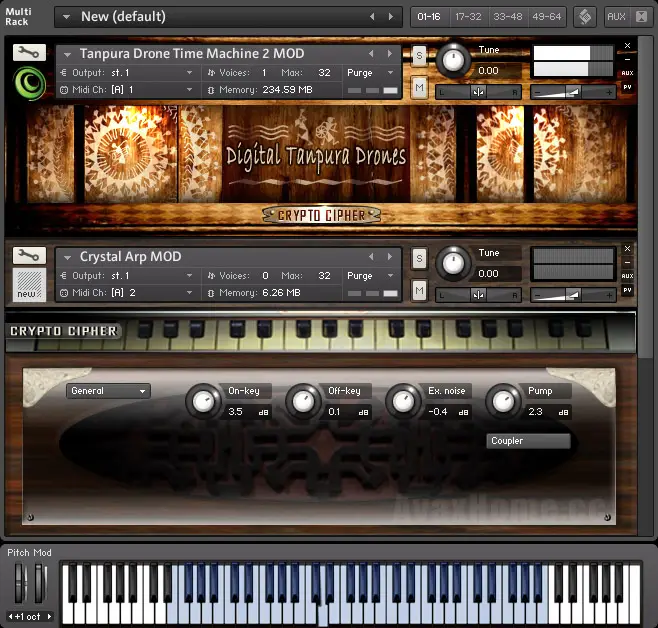Minimize the Crystal Arp MOD instrument view
This screenshot has height=628, width=658.
(627, 263)
